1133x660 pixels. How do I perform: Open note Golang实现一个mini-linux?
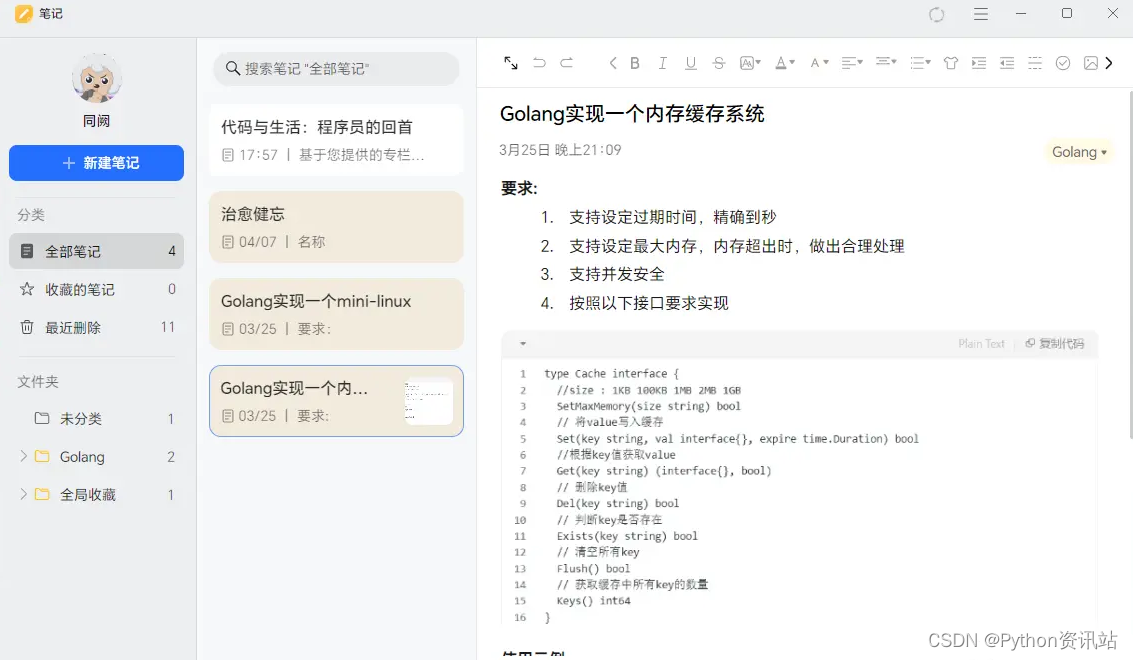point(336,314)
